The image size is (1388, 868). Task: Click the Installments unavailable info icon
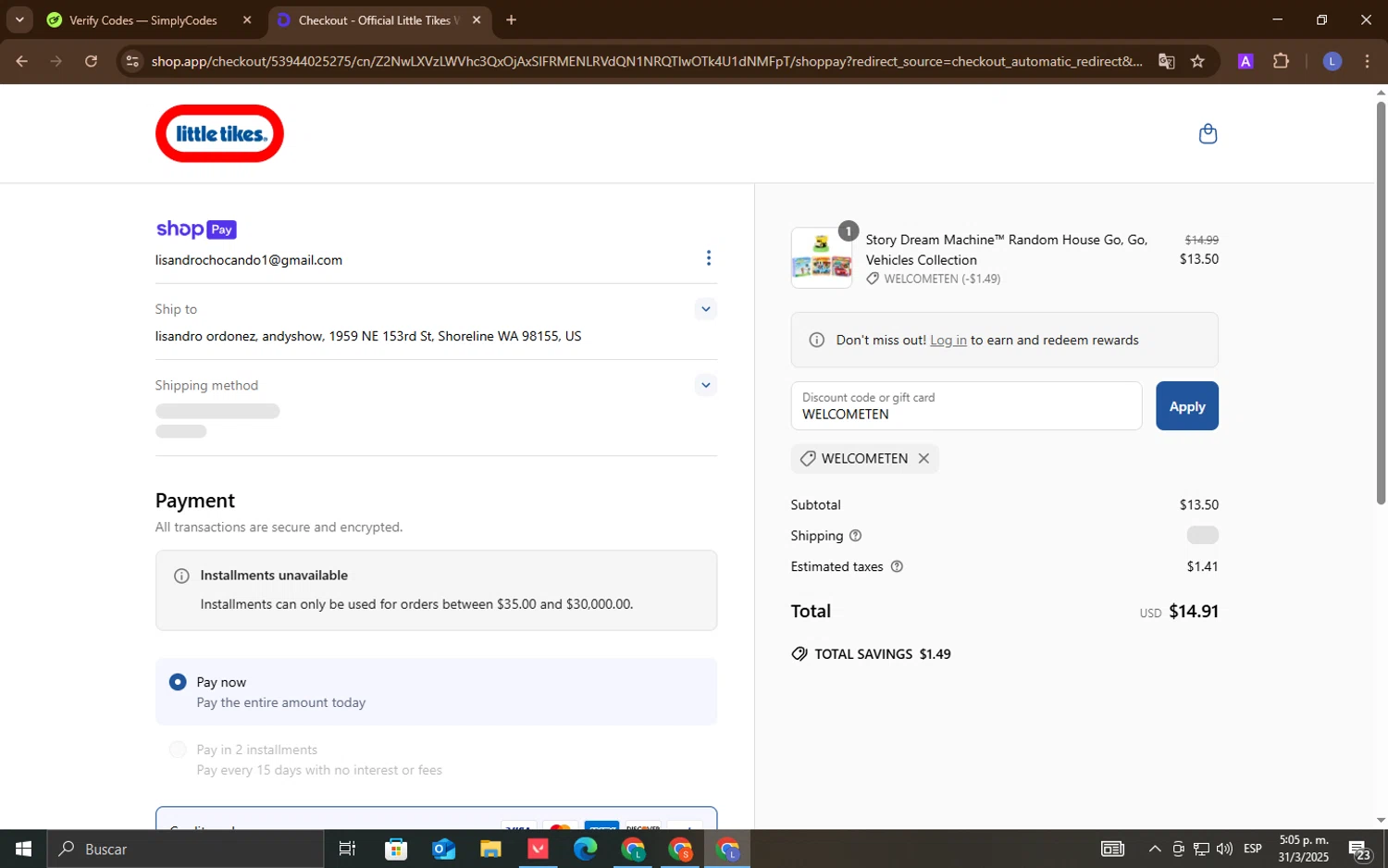[181, 576]
